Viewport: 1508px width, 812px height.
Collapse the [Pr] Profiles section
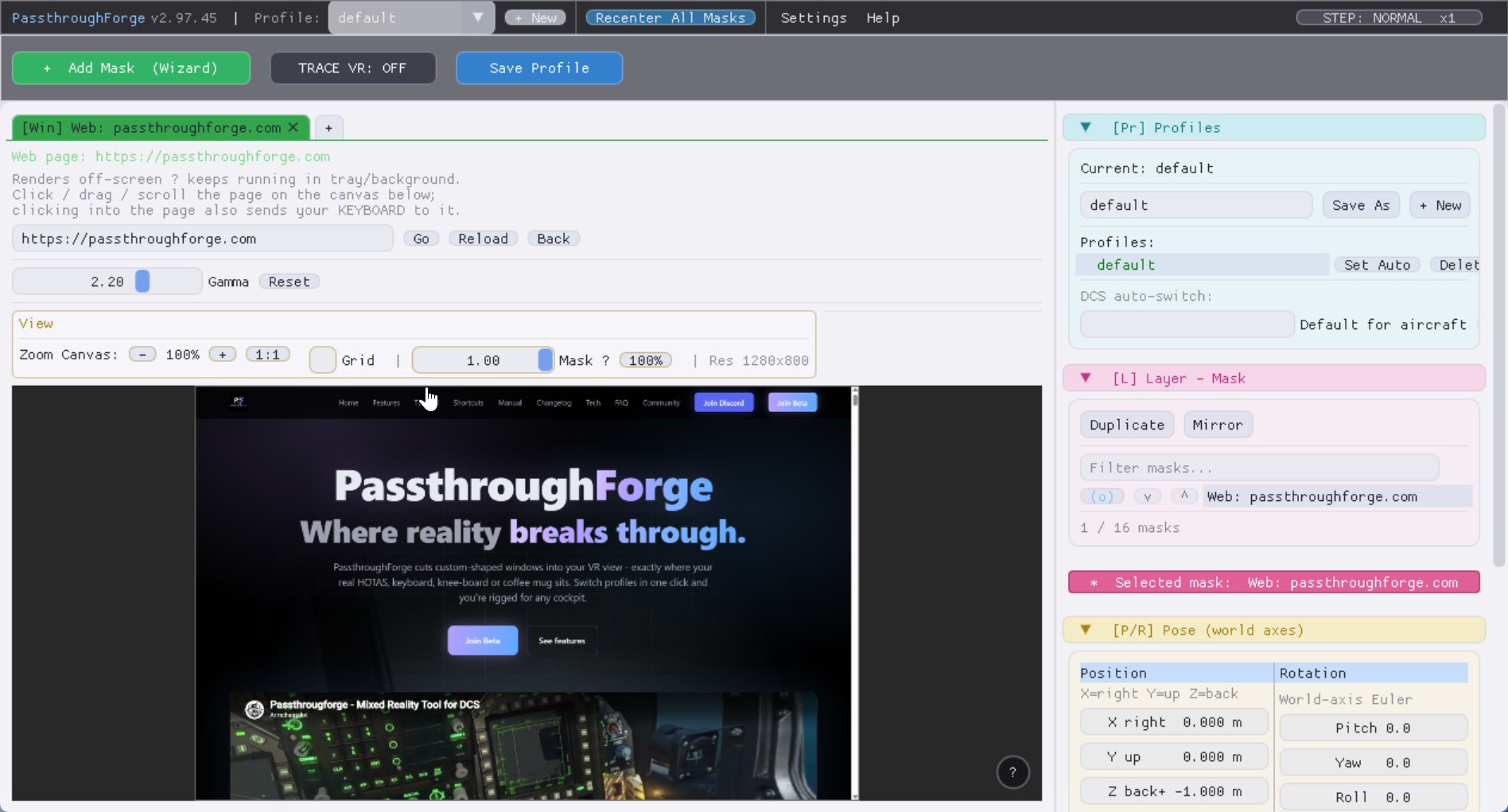(1086, 127)
